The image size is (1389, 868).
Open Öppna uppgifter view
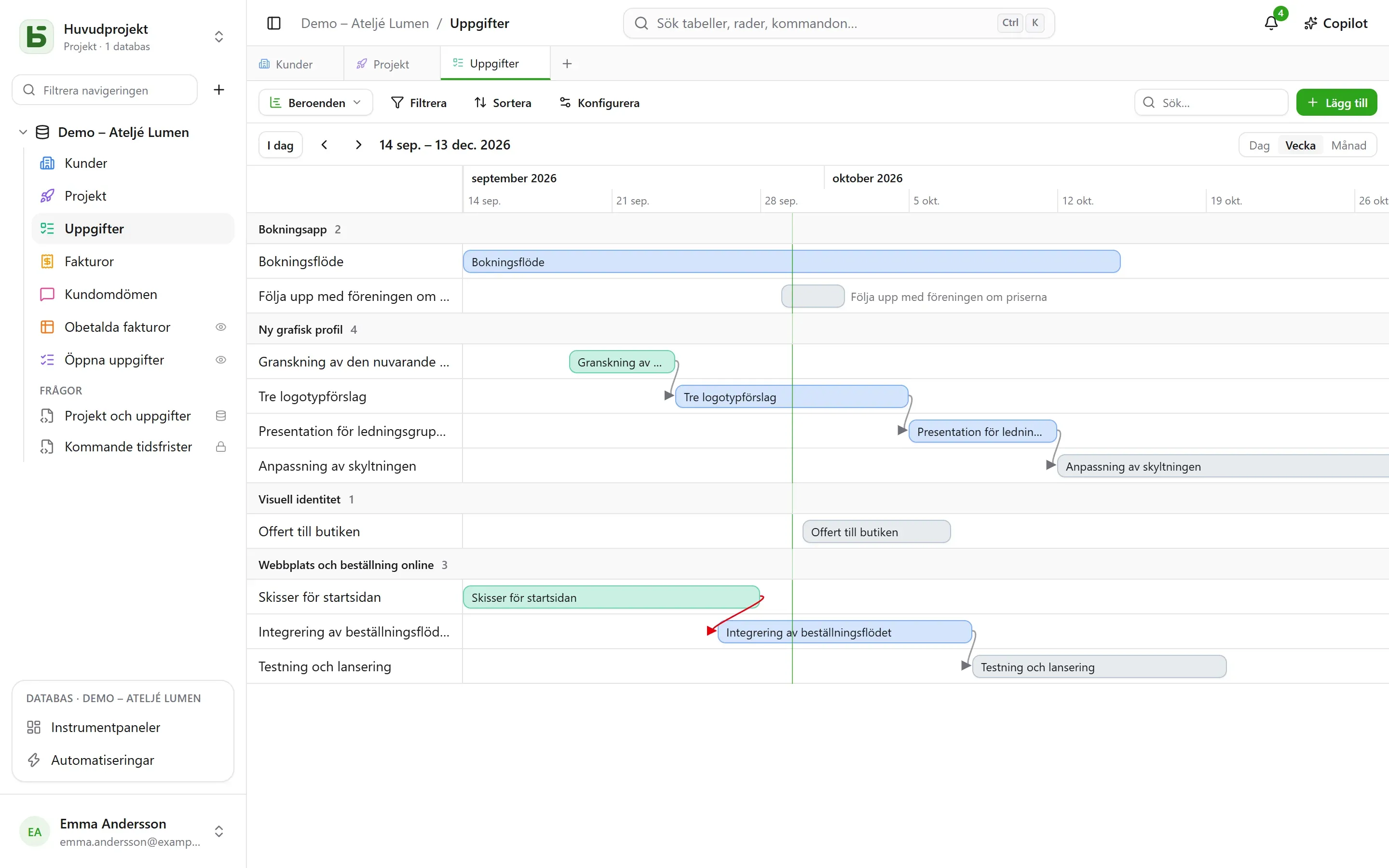pyautogui.click(x=133, y=359)
